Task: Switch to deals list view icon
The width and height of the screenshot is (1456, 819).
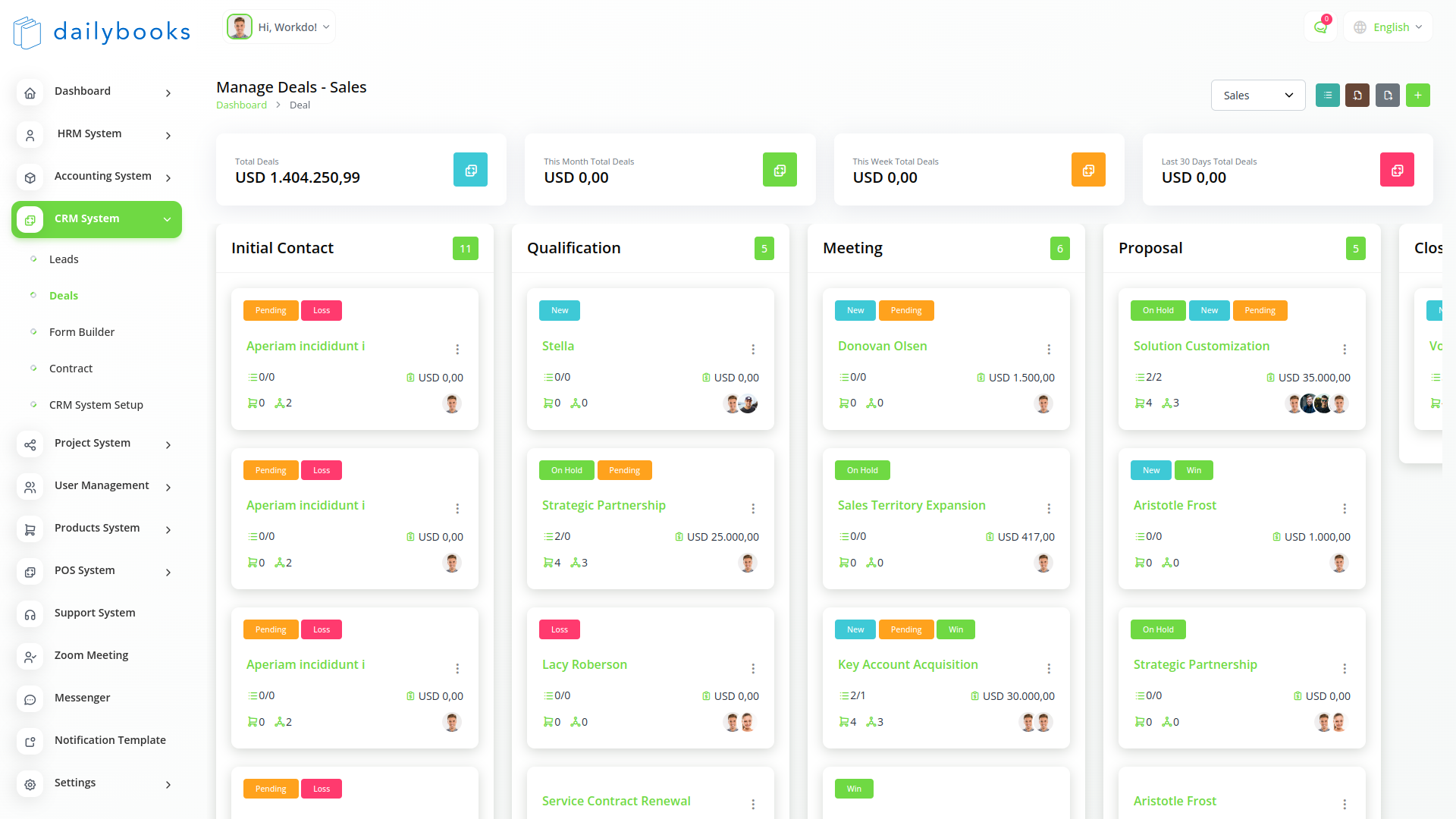Action: click(x=1327, y=96)
